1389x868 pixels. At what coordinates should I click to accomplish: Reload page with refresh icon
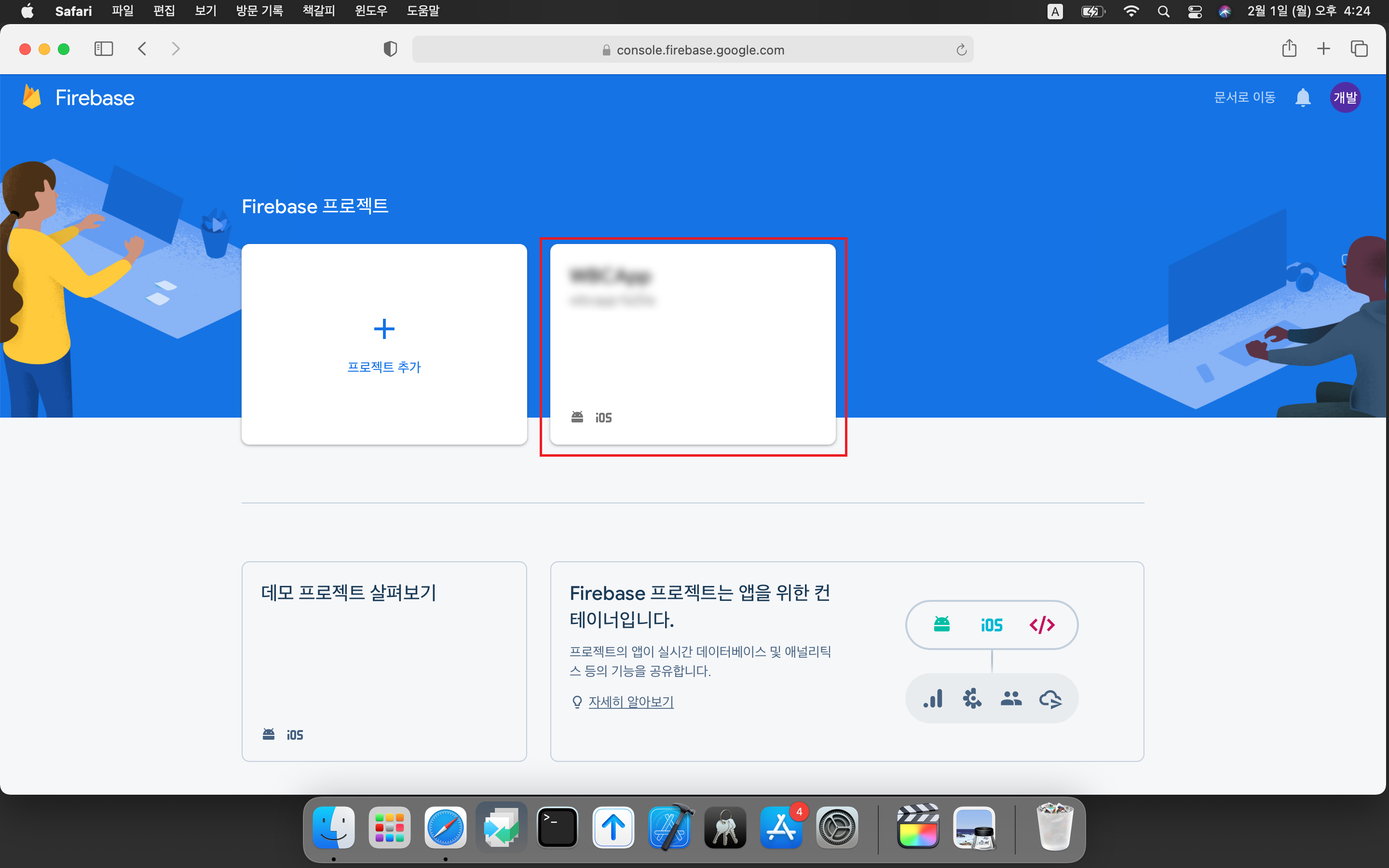[x=961, y=50]
